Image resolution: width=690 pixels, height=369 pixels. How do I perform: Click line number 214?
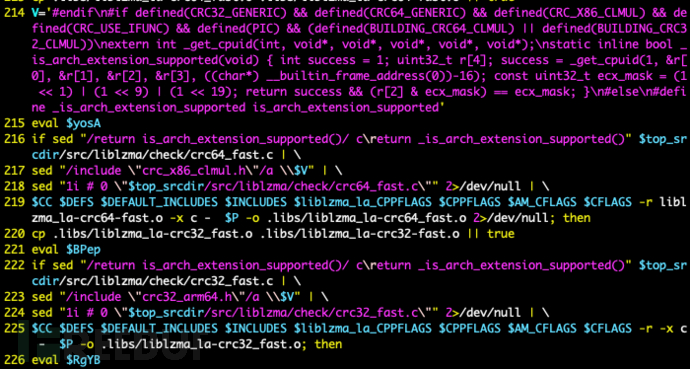(15, 13)
